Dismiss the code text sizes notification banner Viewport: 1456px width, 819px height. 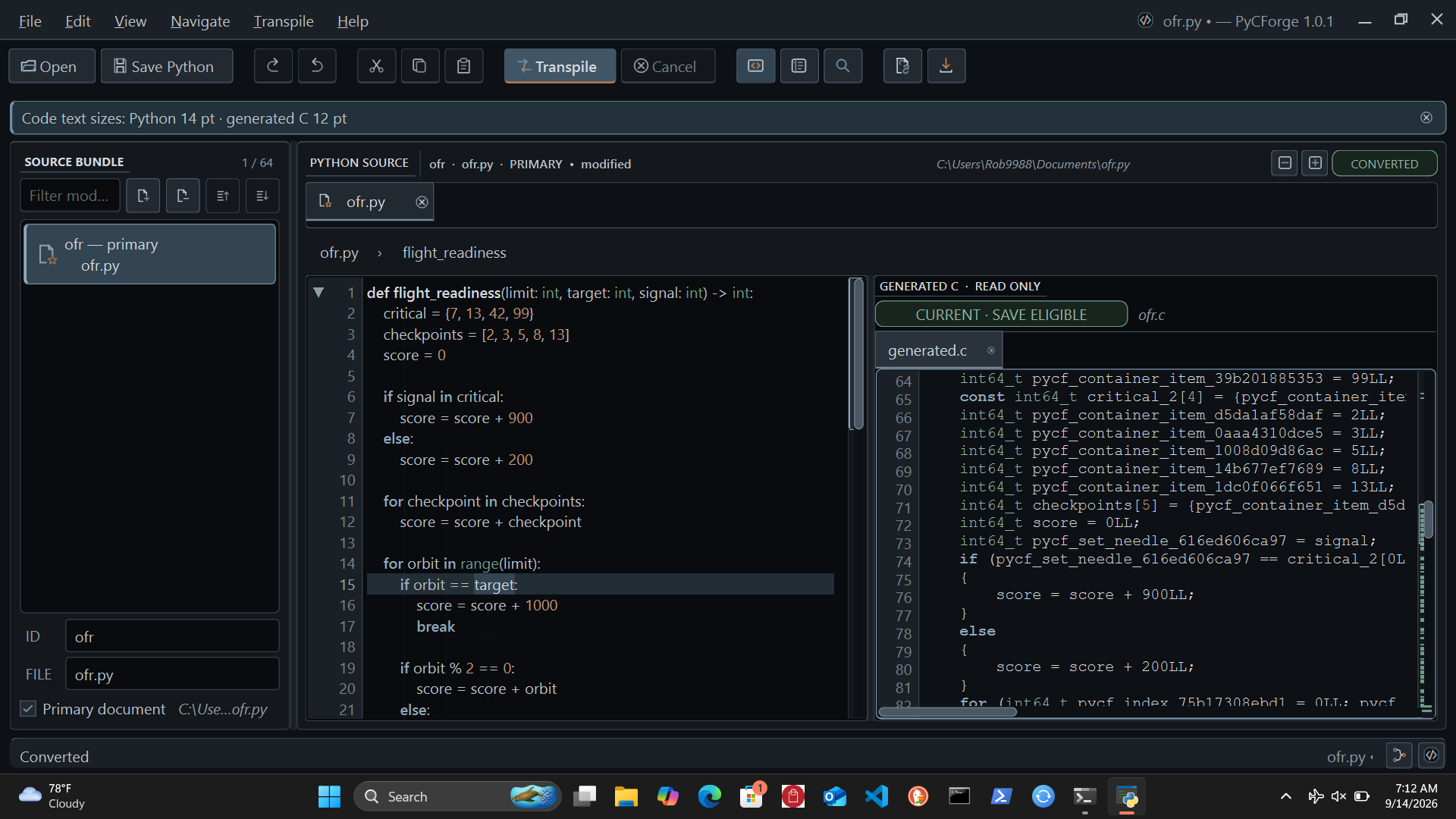click(x=1426, y=118)
